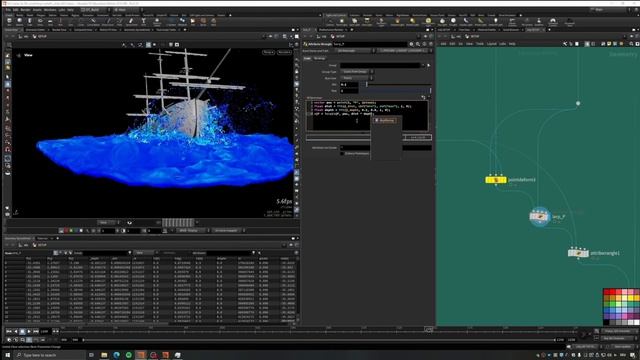Click the Windows search box on taskbar
Screen dimensions: 640x360
click(x=50, y=355)
